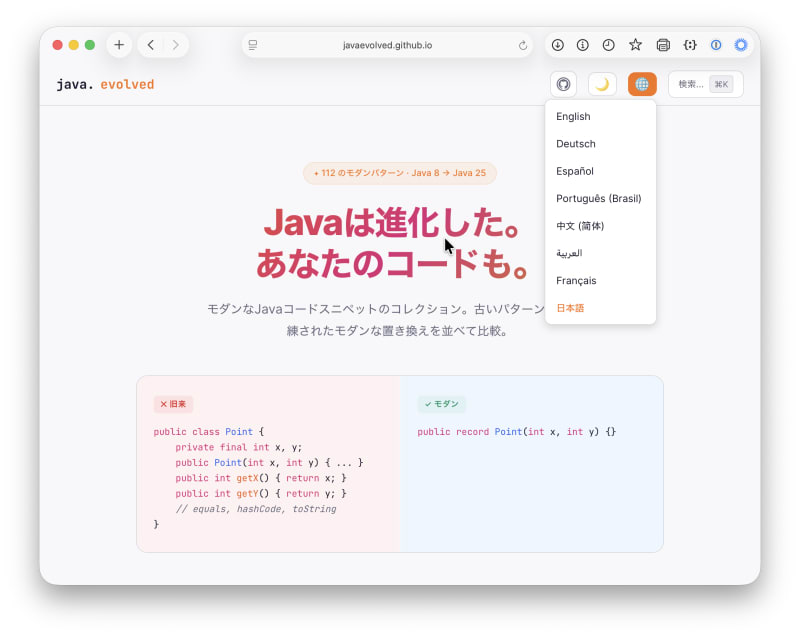Click the curly braces extension icon
800x637 pixels.
coord(689,45)
